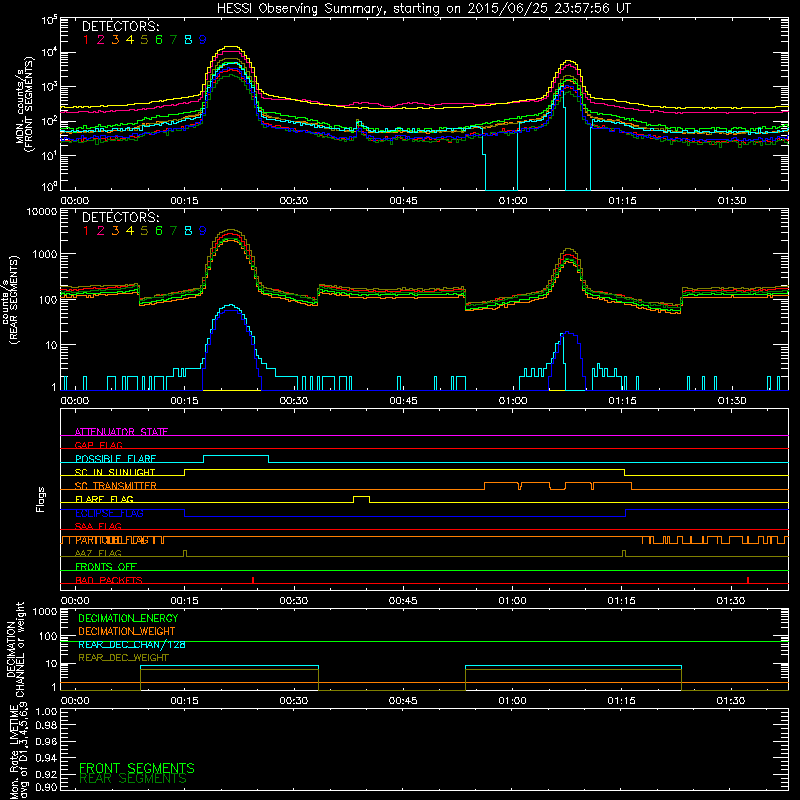Click '01:15' time tick under rear segments panel
800x800 pixels.
pos(622,401)
